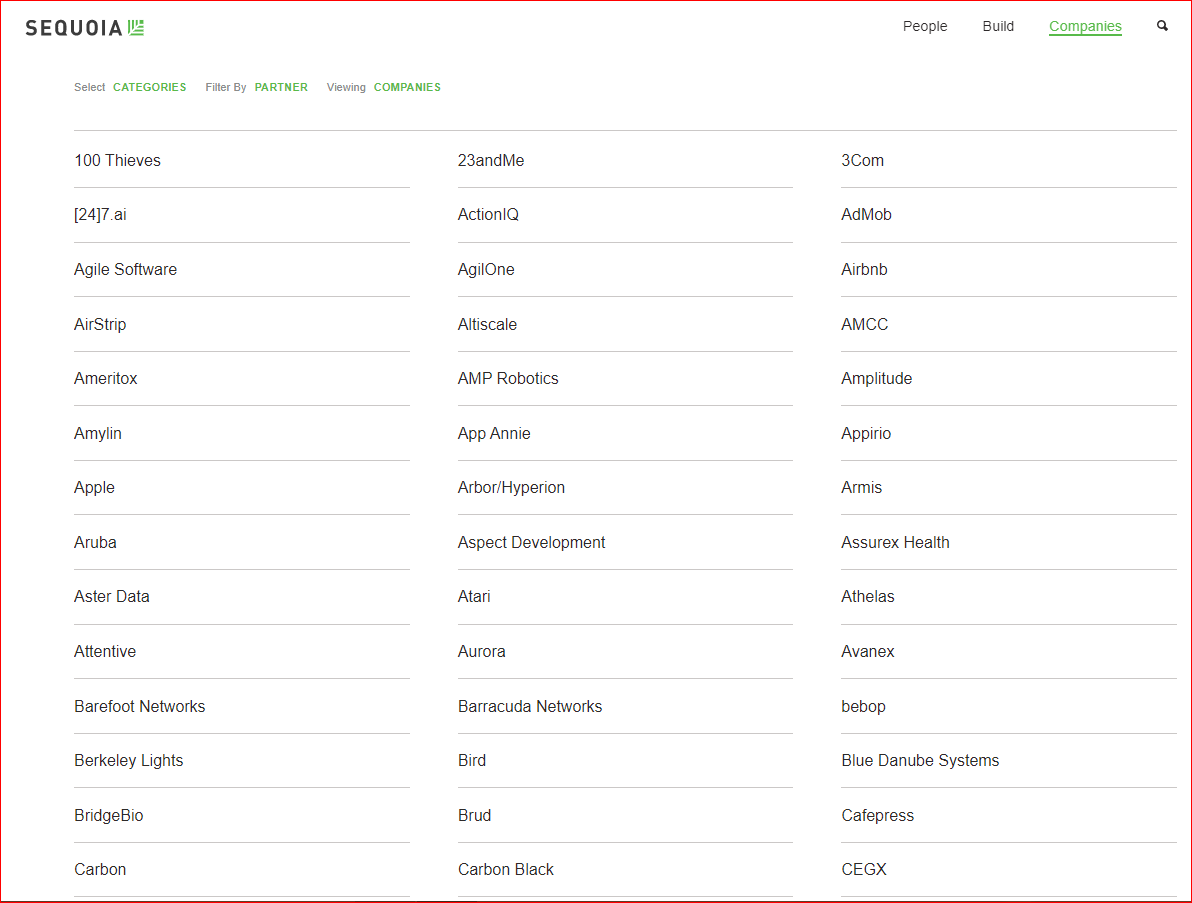Click AirStrip
1192x903 pixels.
(100, 324)
